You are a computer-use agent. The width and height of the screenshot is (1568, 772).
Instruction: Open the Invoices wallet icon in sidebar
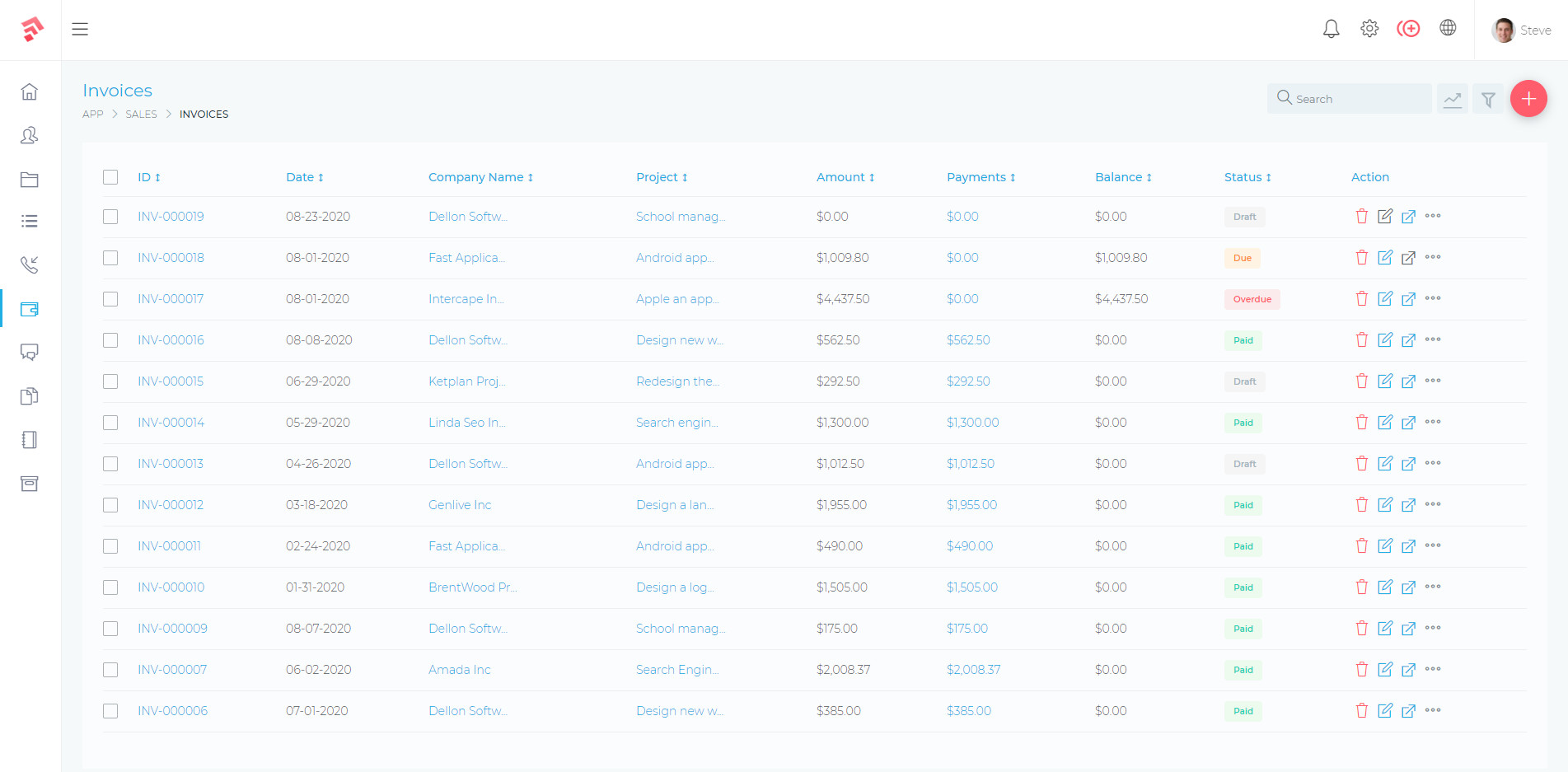(x=30, y=308)
